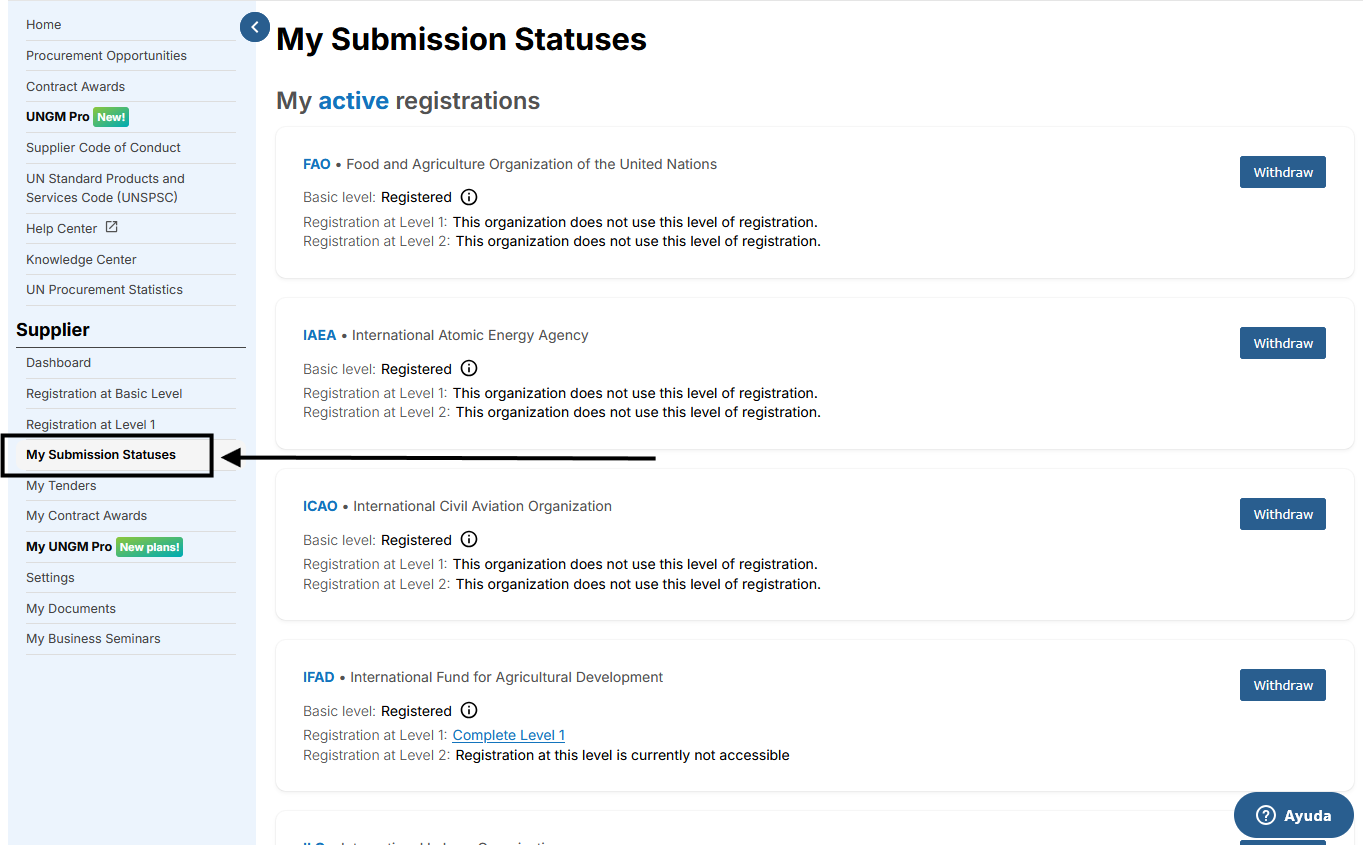This screenshot has height=845, width=1363.
Task: Click the New plans! badge in sidebar
Action: click(149, 547)
